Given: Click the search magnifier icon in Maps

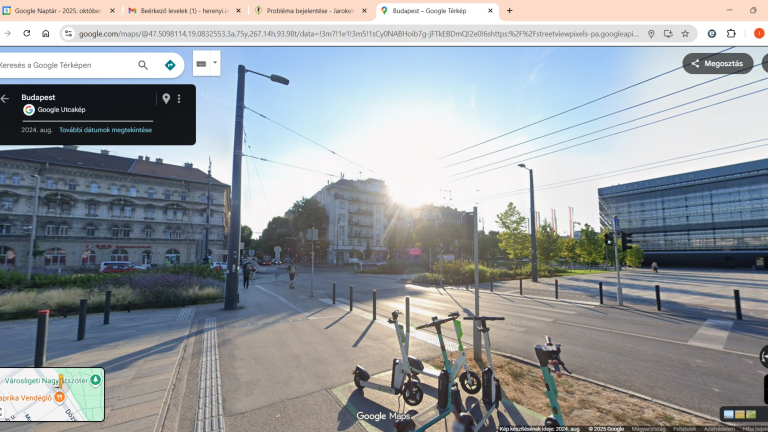Looking at the screenshot, I should [143, 65].
